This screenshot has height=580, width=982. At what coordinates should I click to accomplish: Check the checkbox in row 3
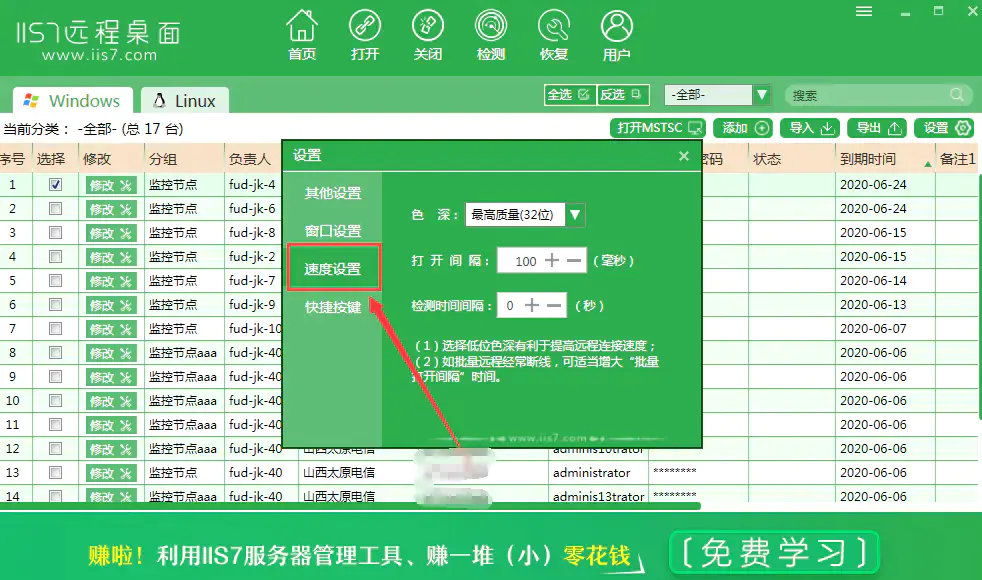point(56,232)
